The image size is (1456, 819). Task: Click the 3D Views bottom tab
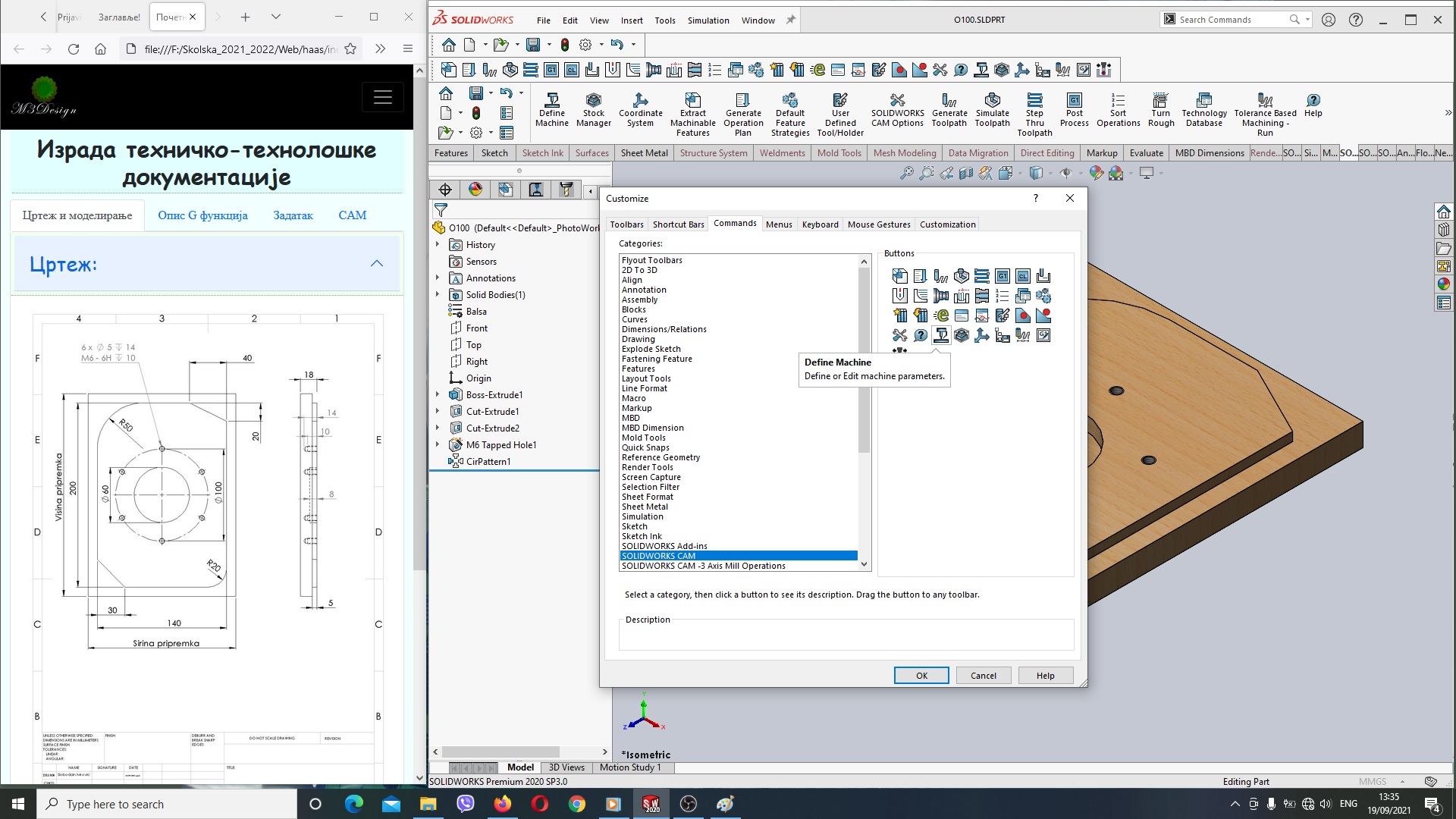click(566, 767)
